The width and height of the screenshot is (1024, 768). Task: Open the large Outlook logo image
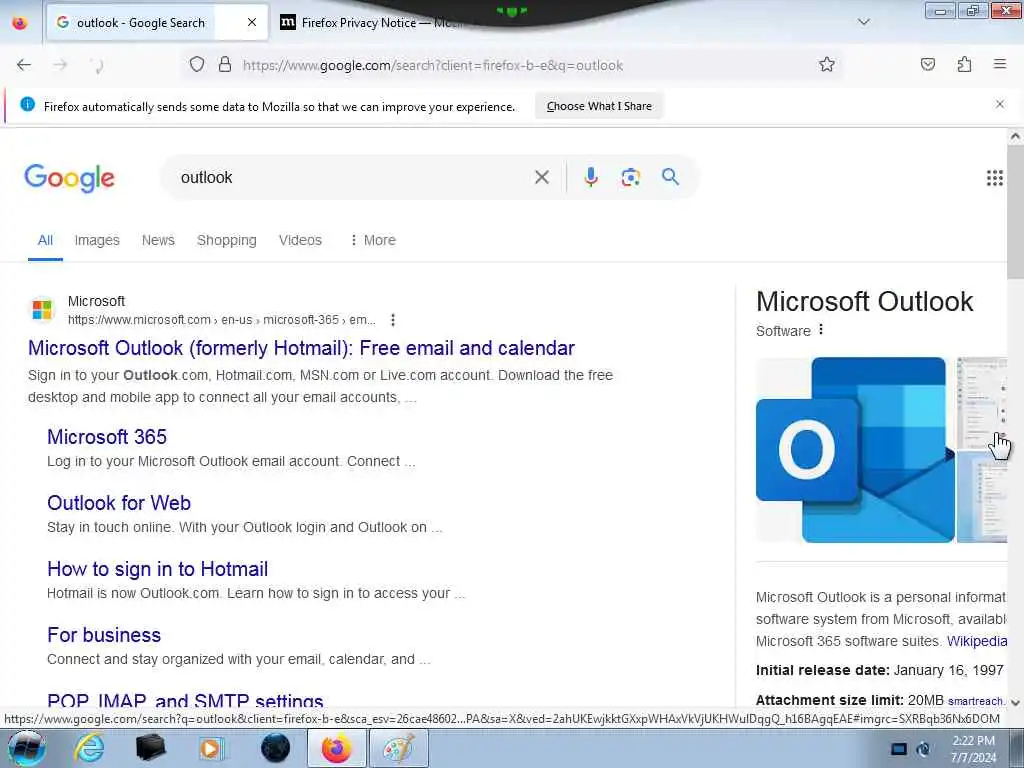click(x=855, y=450)
